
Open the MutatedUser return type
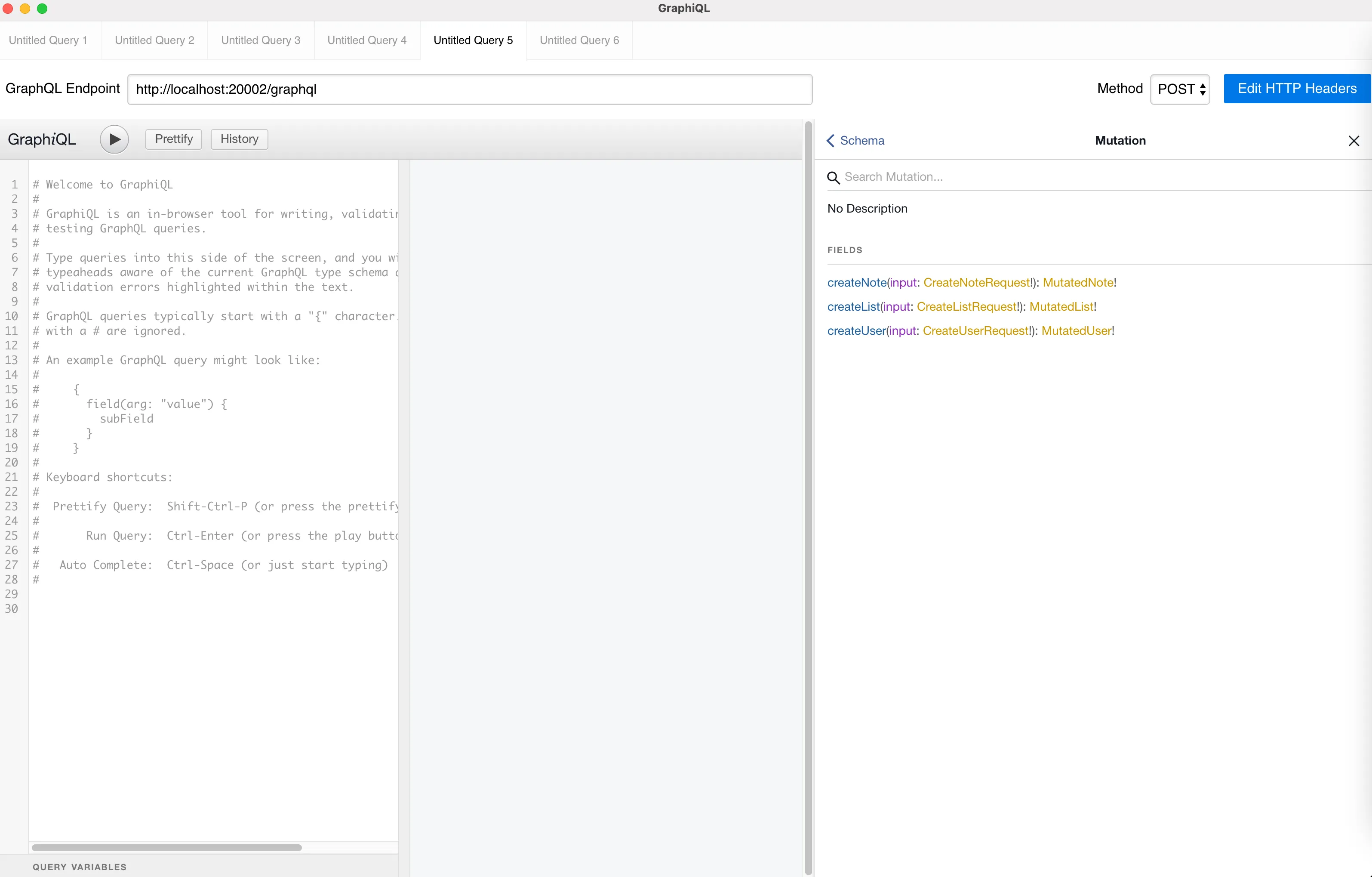1076,331
